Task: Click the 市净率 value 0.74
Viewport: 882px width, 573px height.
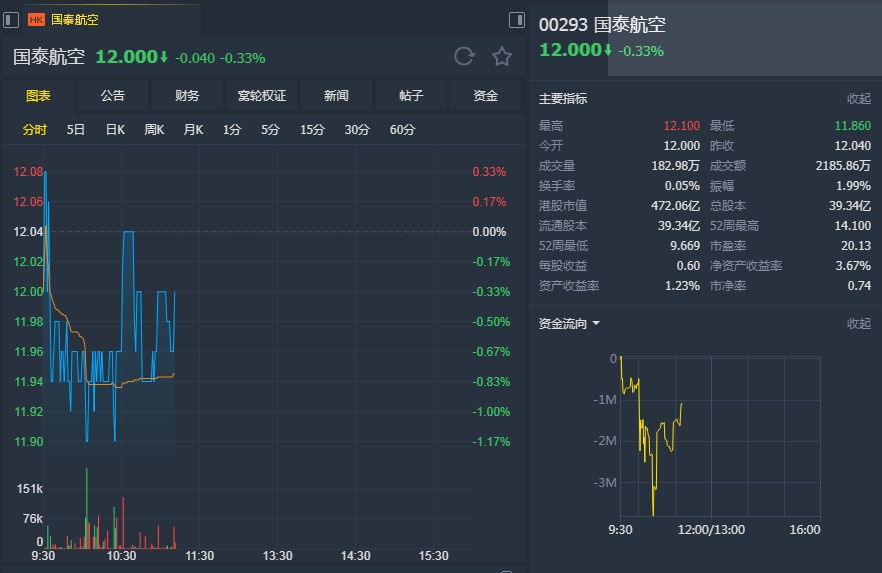Action: [860, 286]
